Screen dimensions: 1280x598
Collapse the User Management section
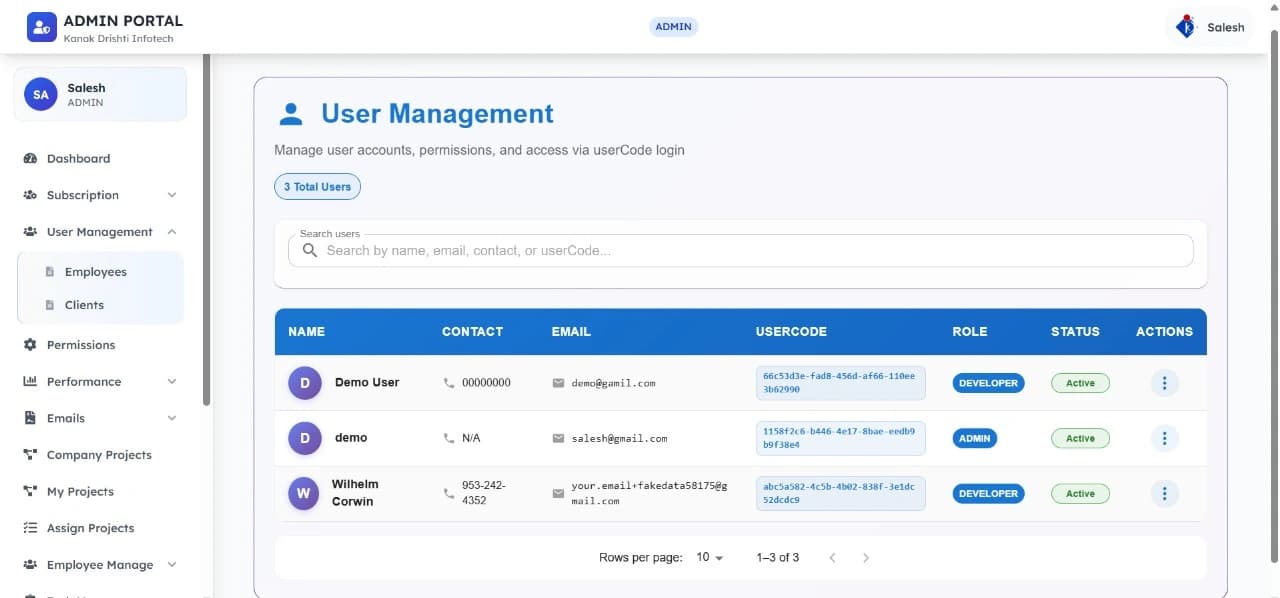[172, 232]
